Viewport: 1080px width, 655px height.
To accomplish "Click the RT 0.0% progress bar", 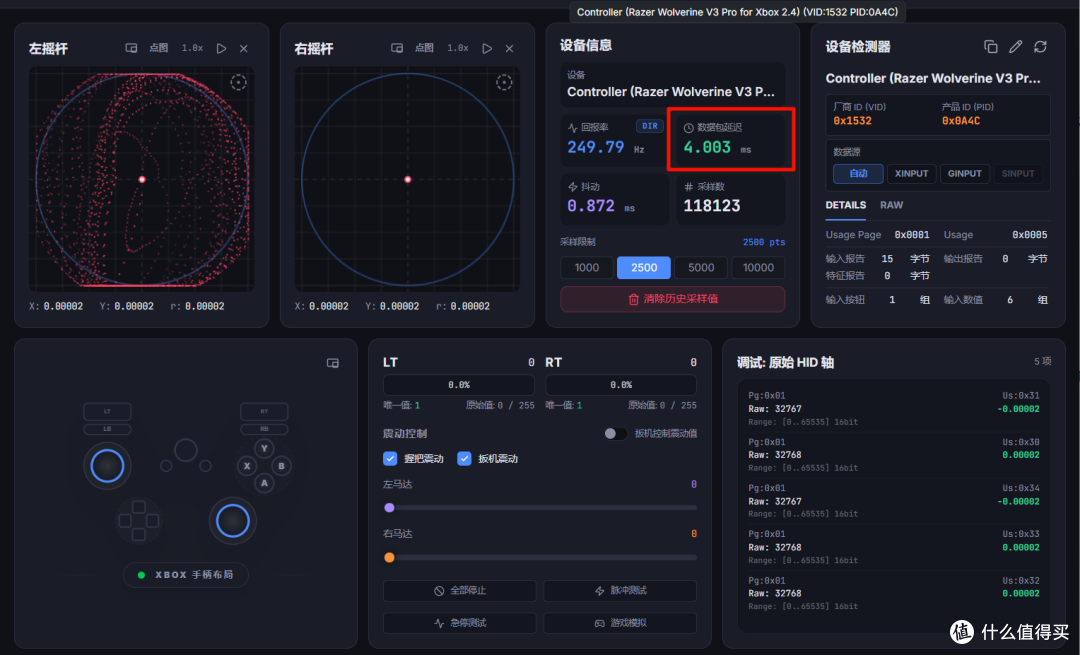I will (x=621, y=384).
